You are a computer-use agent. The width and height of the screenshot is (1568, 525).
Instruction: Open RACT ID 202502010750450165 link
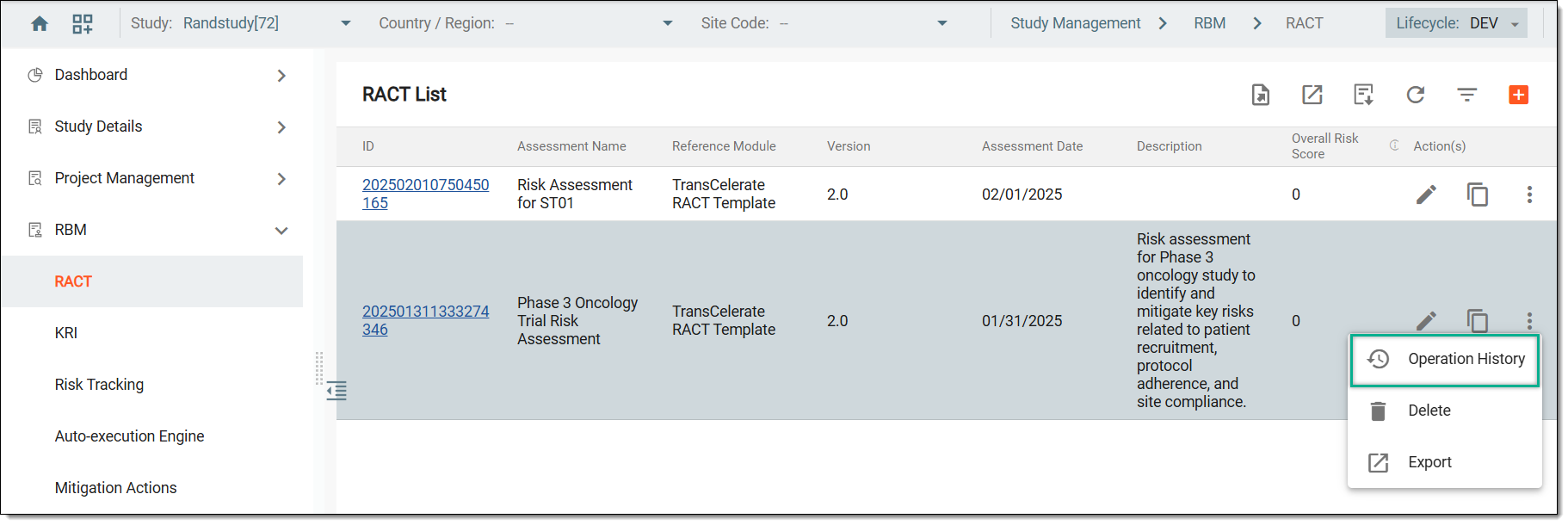coord(425,194)
